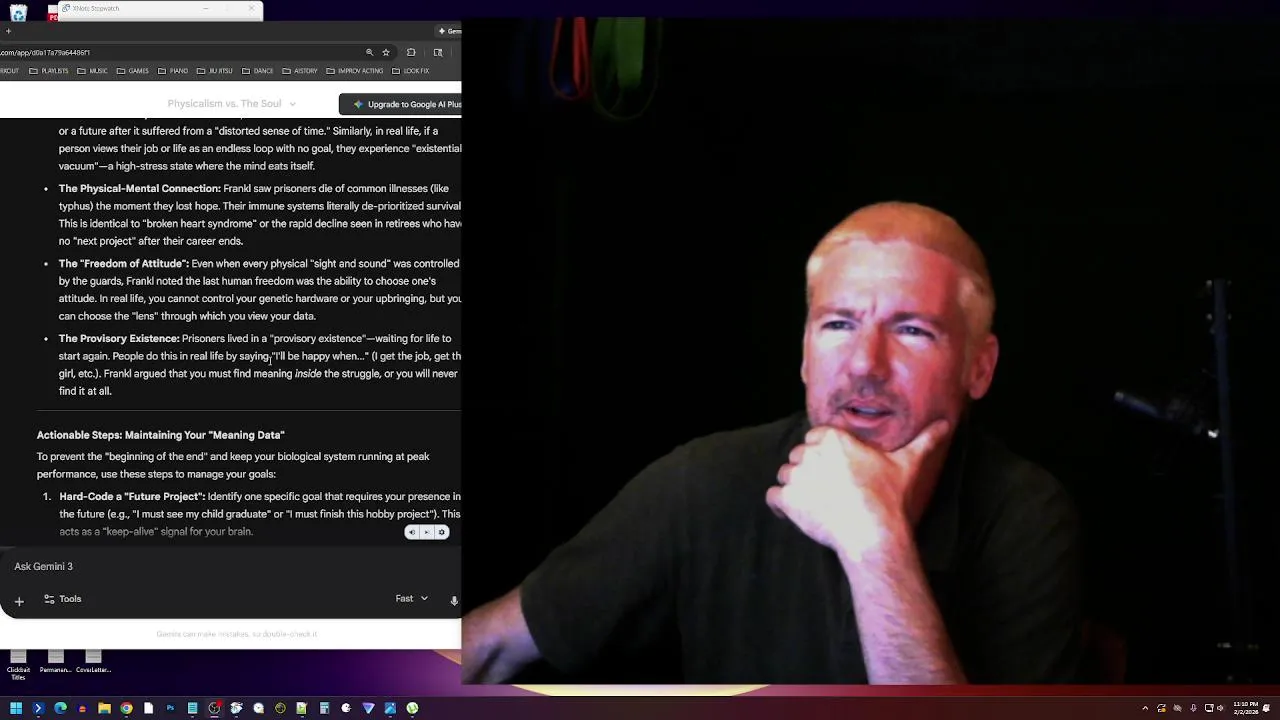Open the LOOK FIX bookmark folder
Screen dimensions: 1280x720
411,71
